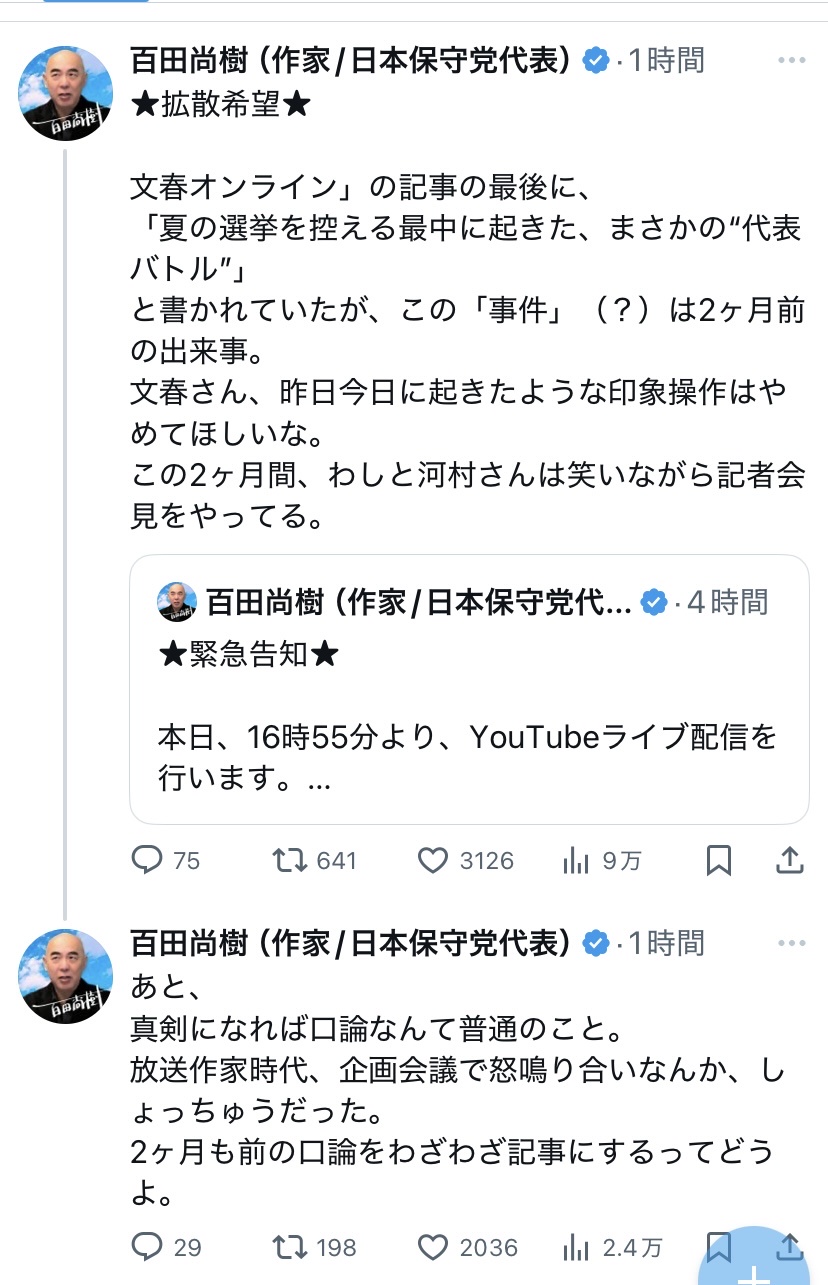Viewport: 828px width, 1285px height.
Task: Share the first post via share icon
Action: click(x=789, y=860)
